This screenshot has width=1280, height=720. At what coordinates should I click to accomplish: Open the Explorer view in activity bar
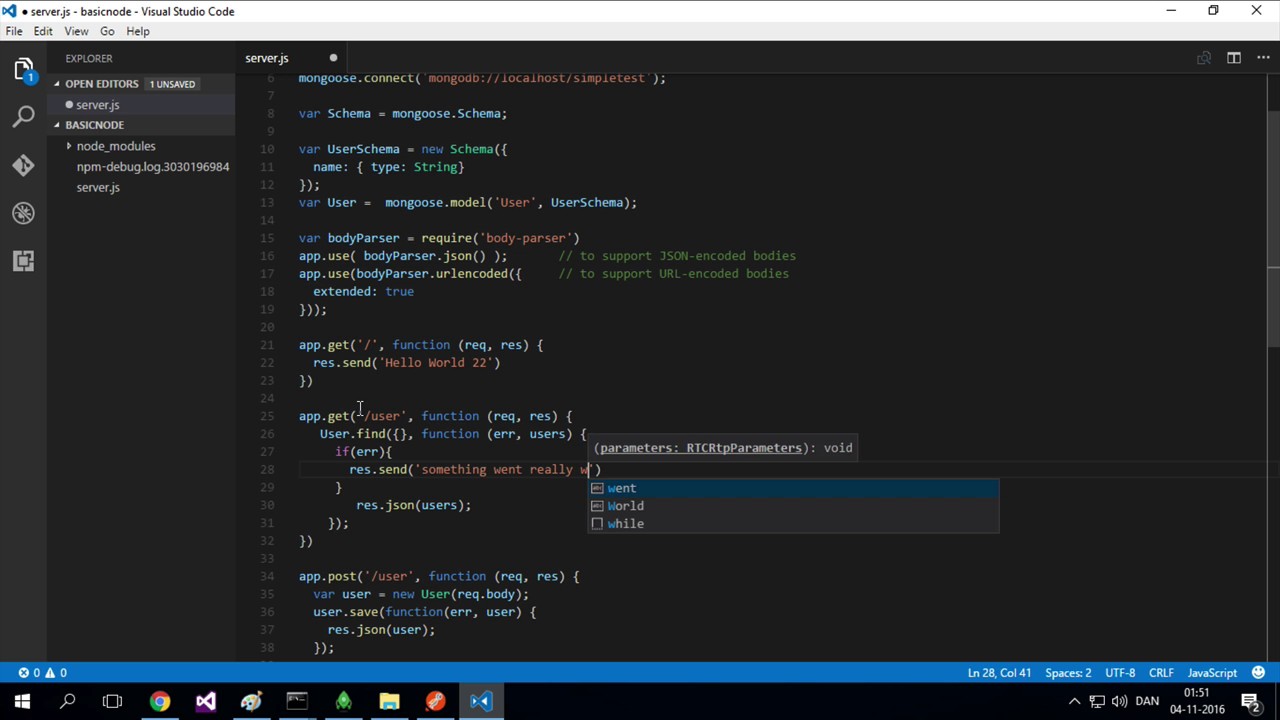(23, 70)
